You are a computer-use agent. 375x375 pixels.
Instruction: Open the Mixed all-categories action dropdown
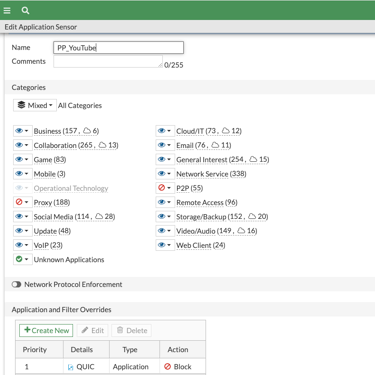pyautogui.click(x=35, y=105)
